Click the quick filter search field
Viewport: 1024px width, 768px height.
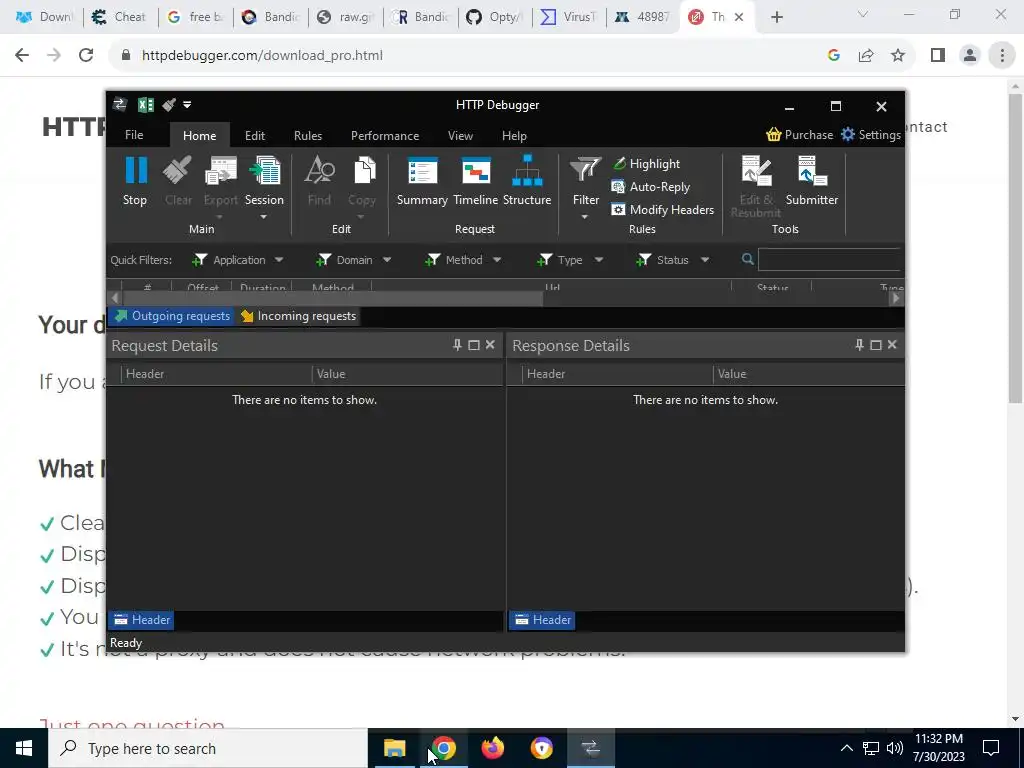point(830,260)
